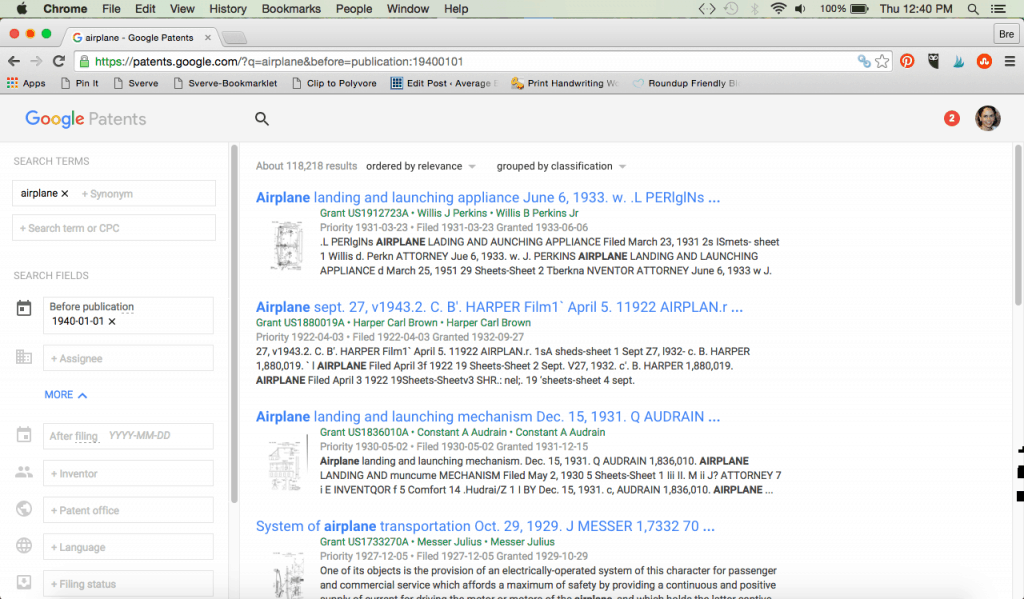Click the people icon beside Inventor

24,472
